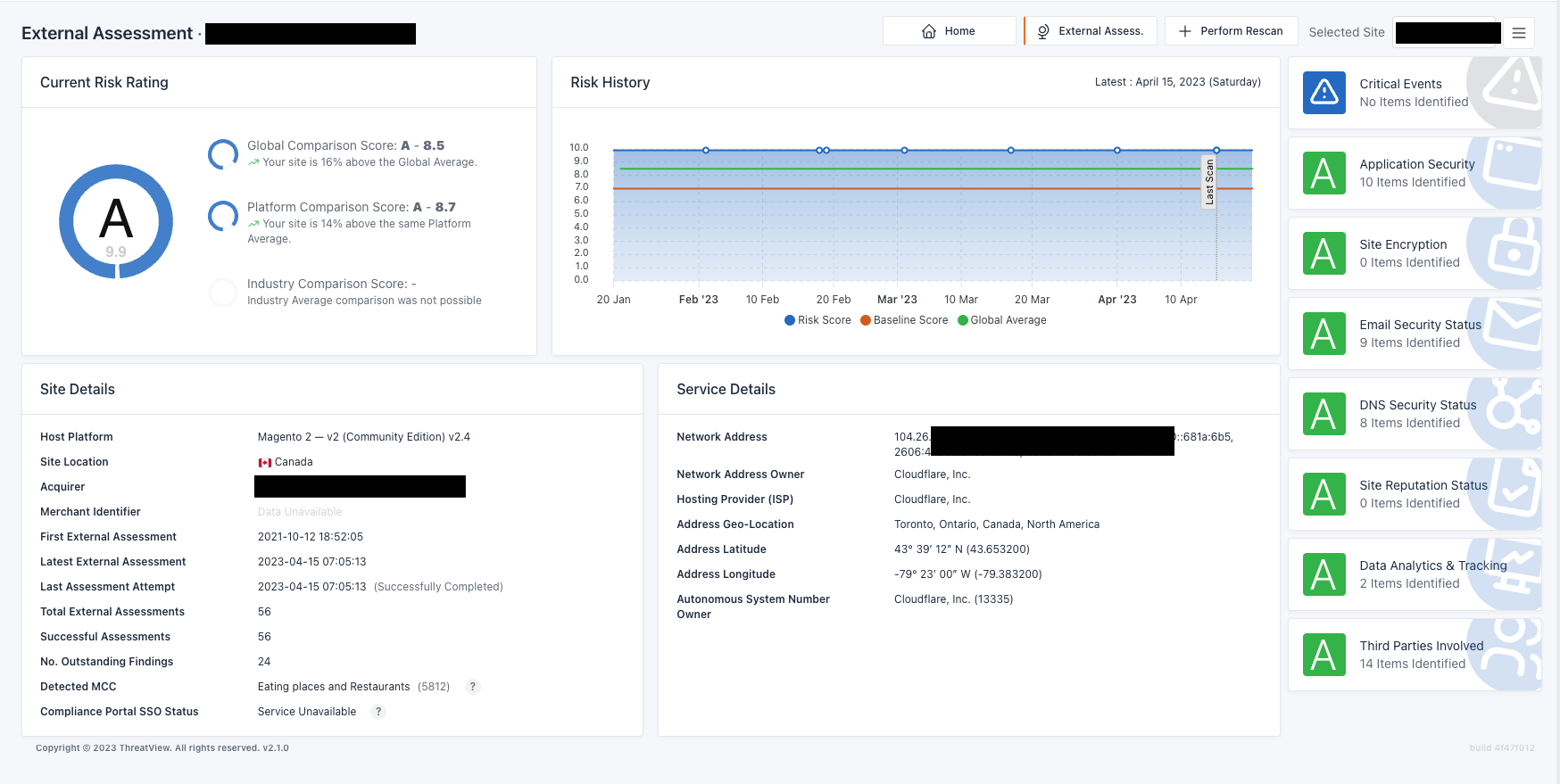The height and width of the screenshot is (784, 1560).
Task: Click help icon next to Service Unavailable
Action: [378, 712]
